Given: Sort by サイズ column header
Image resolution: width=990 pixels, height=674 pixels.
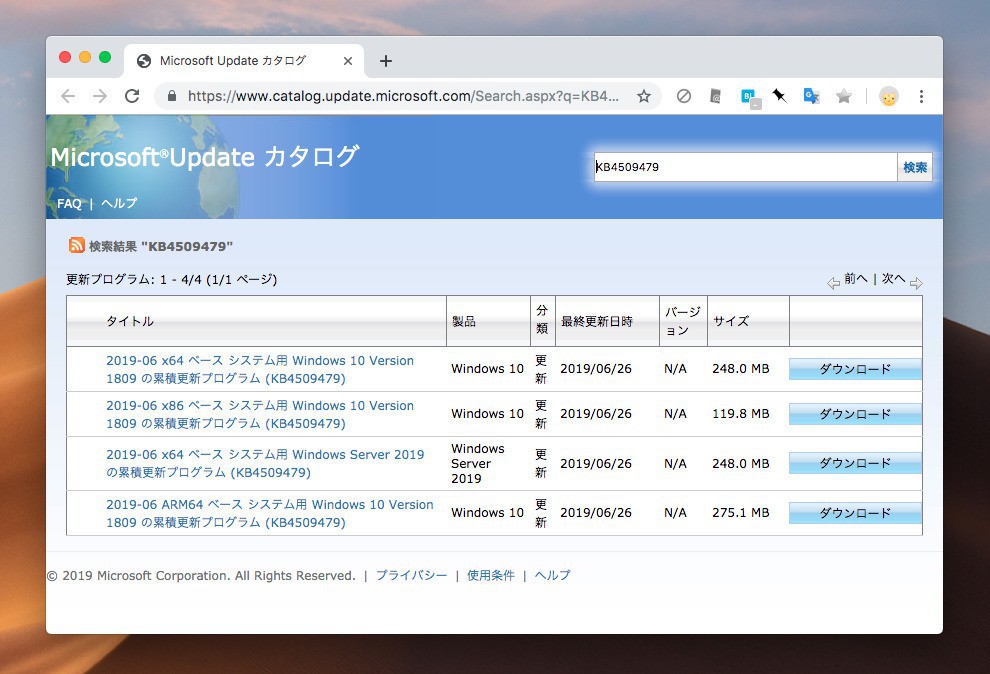Looking at the screenshot, I should pos(731,321).
